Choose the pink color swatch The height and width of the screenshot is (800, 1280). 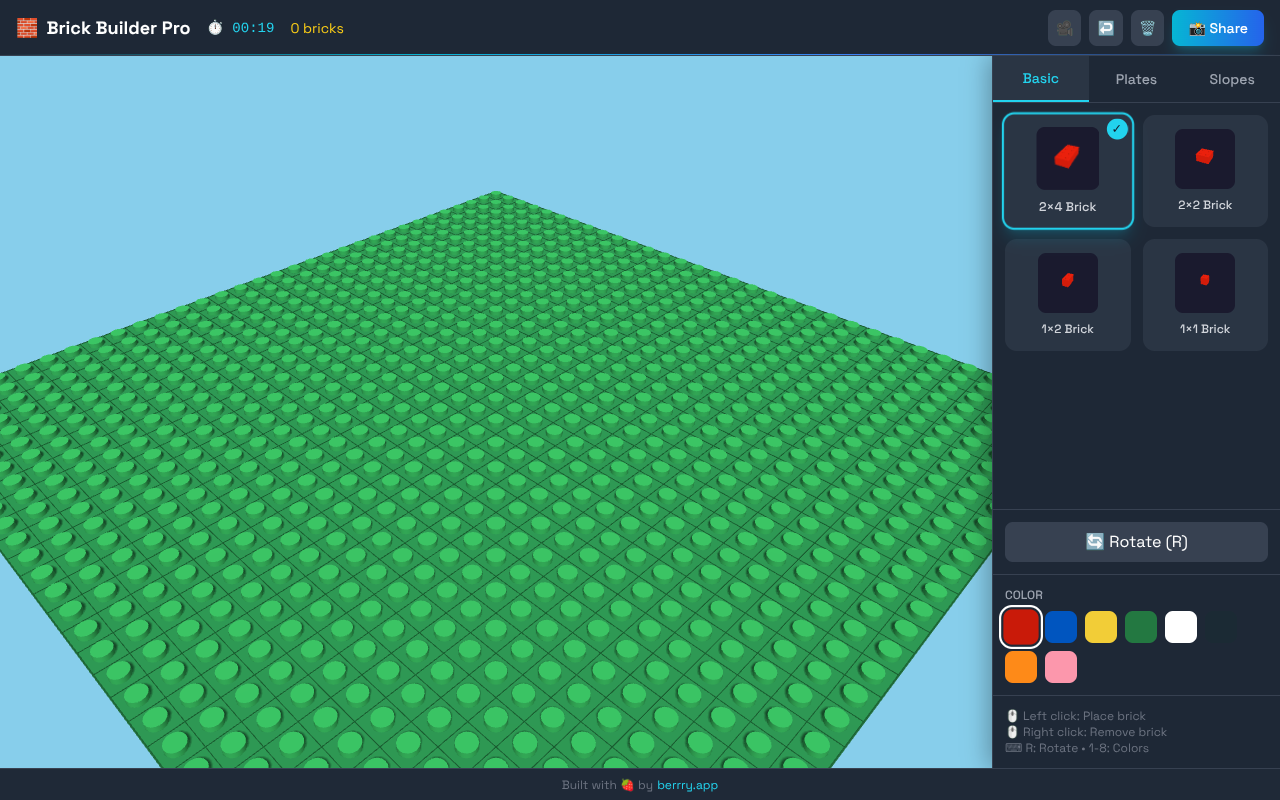[x=1061, y=667]
